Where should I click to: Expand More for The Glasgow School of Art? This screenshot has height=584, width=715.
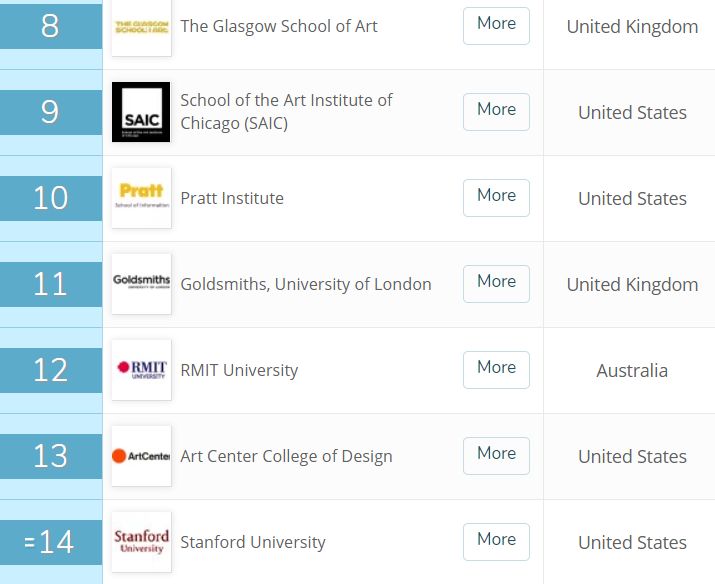pos(496,26)
